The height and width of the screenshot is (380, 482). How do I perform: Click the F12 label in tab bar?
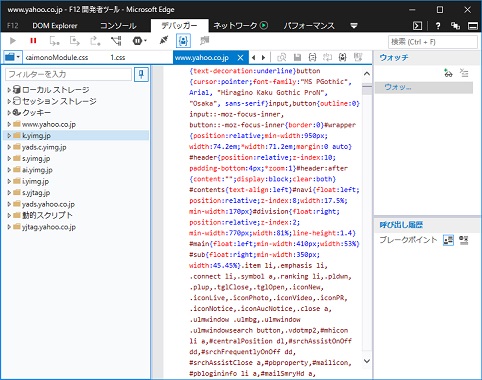[13, 26]
